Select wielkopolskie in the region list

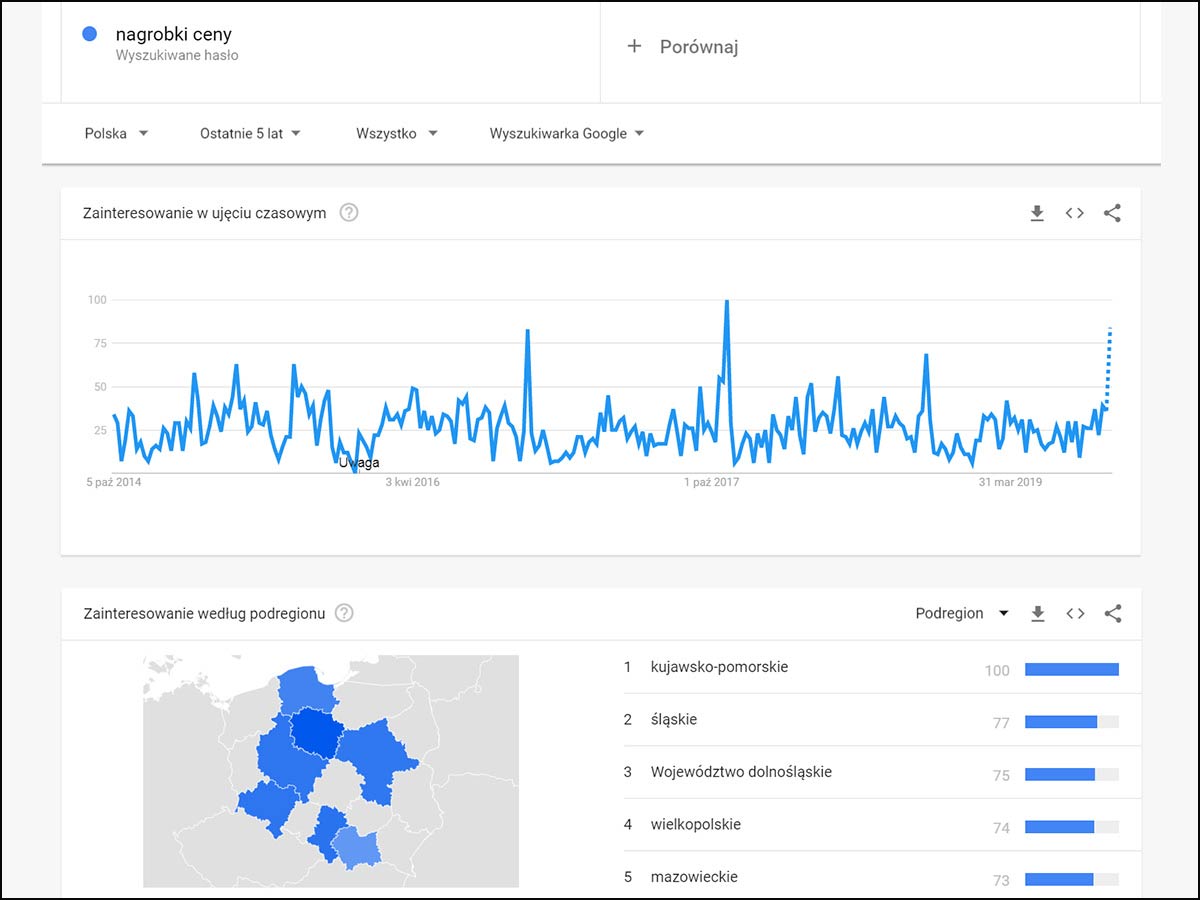pyautogui.click(x=696, y=825)
